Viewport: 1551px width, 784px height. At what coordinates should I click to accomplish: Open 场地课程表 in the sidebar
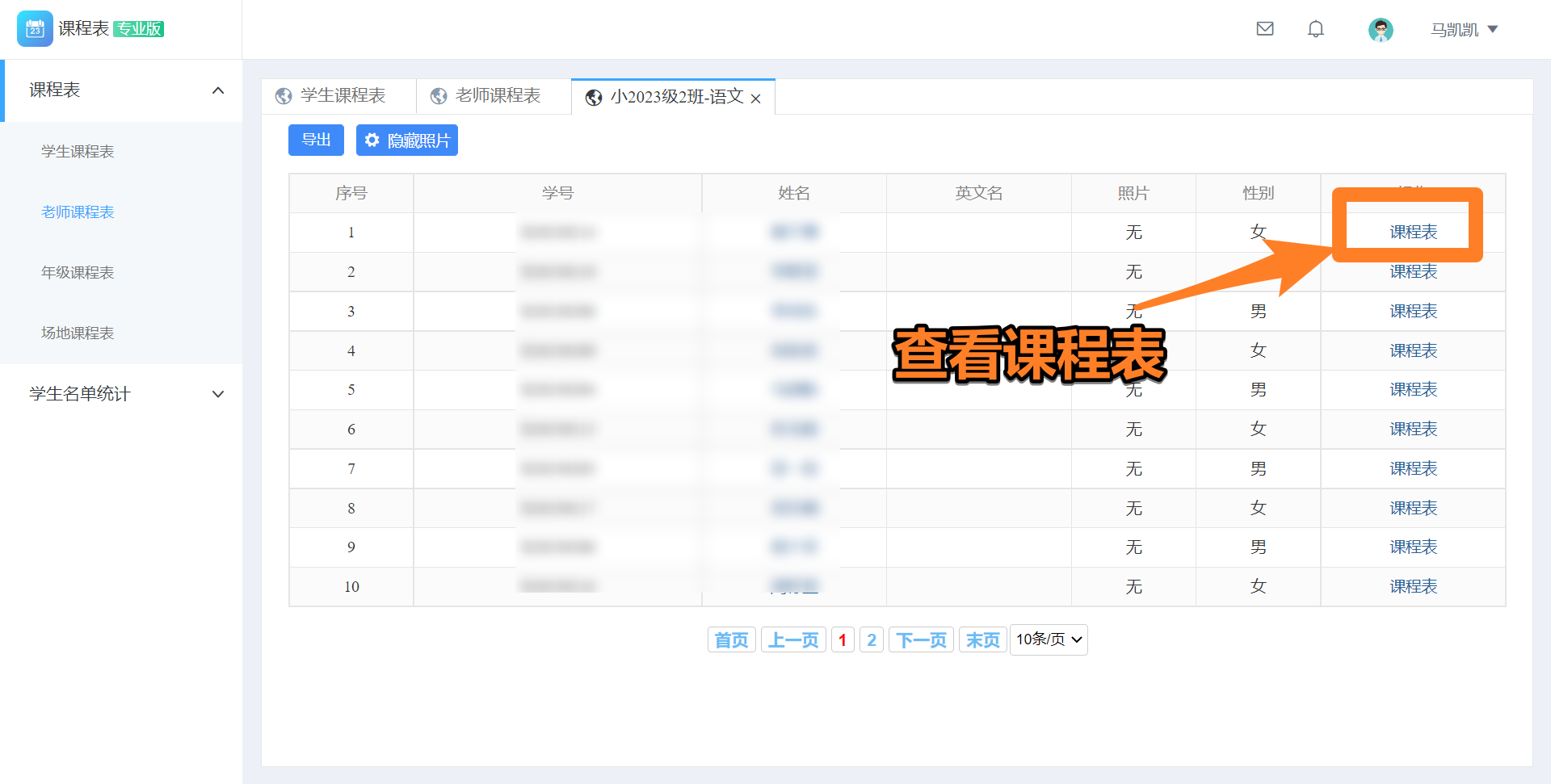78,333
